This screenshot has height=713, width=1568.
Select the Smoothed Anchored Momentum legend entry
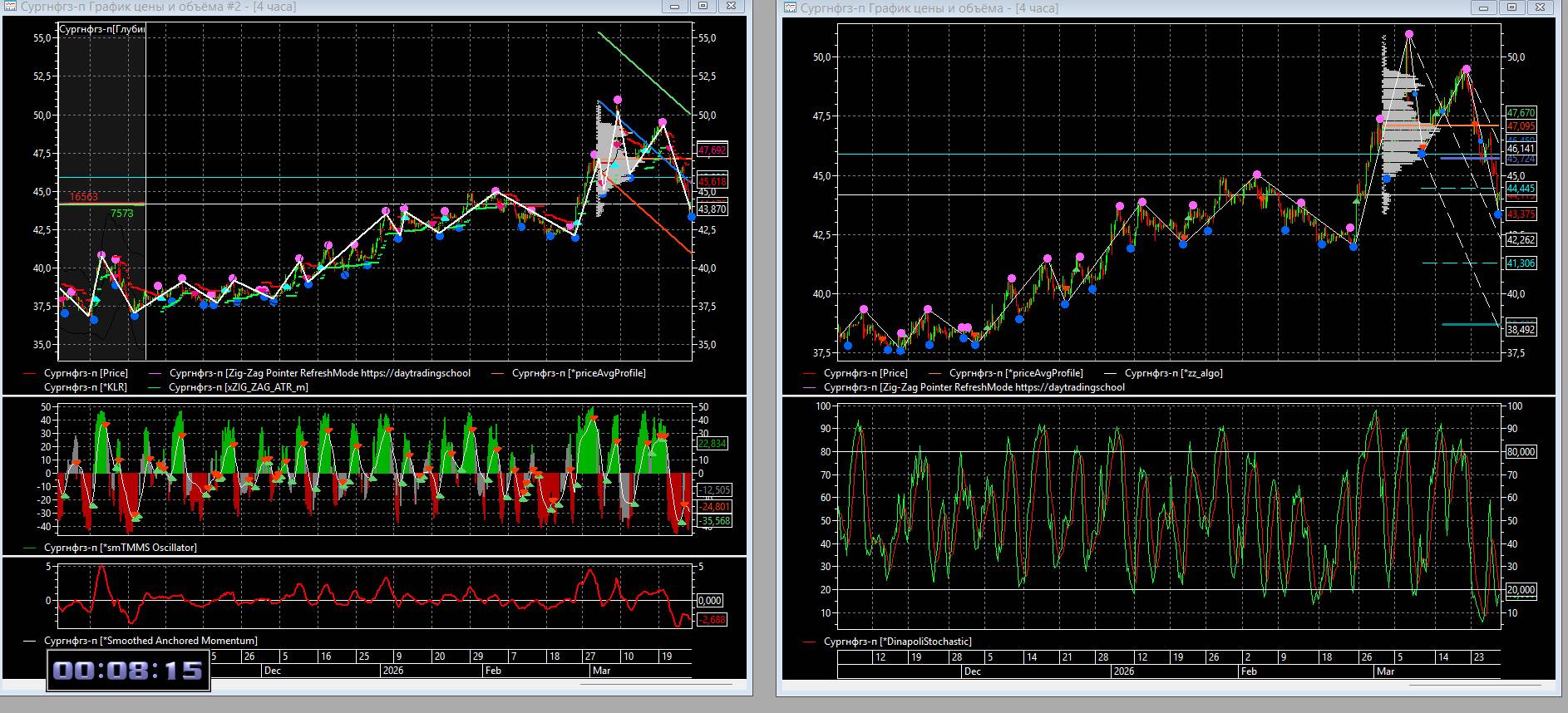pos(150,641)
